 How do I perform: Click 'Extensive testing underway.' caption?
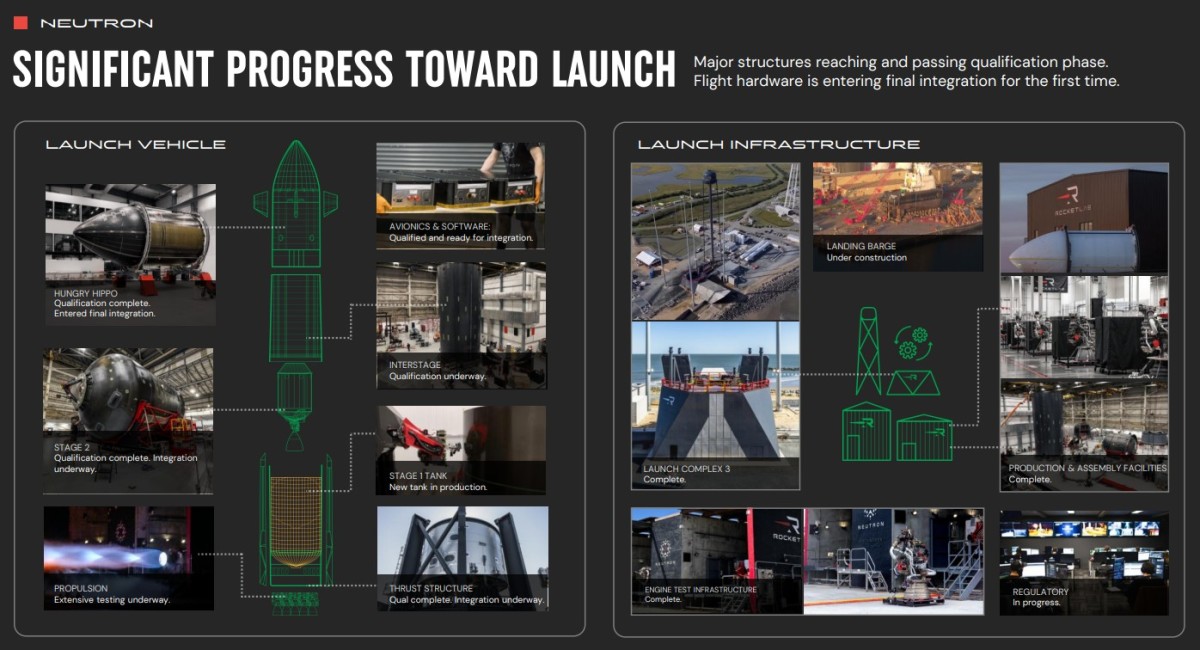pyautogui.click(x=112, y=600)
